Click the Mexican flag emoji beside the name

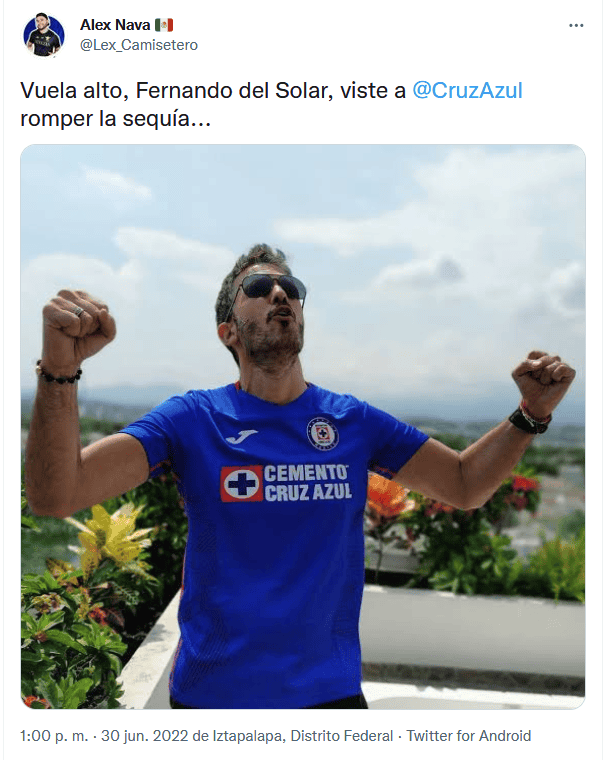coord(164,25)
